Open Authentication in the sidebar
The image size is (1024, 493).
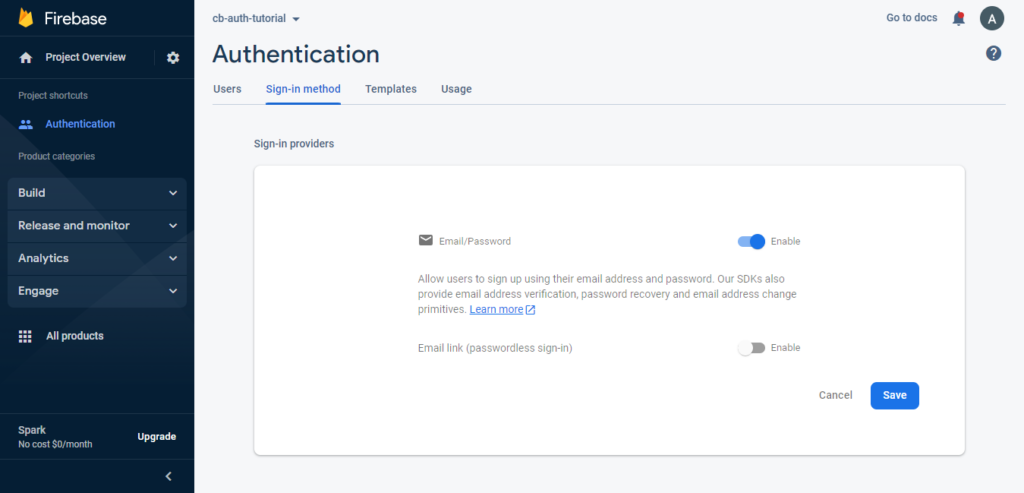(x=80, y=124)
